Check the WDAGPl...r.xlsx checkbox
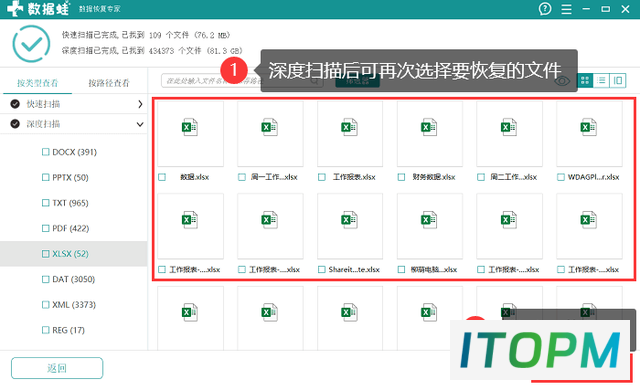 (x=561, y=177)
